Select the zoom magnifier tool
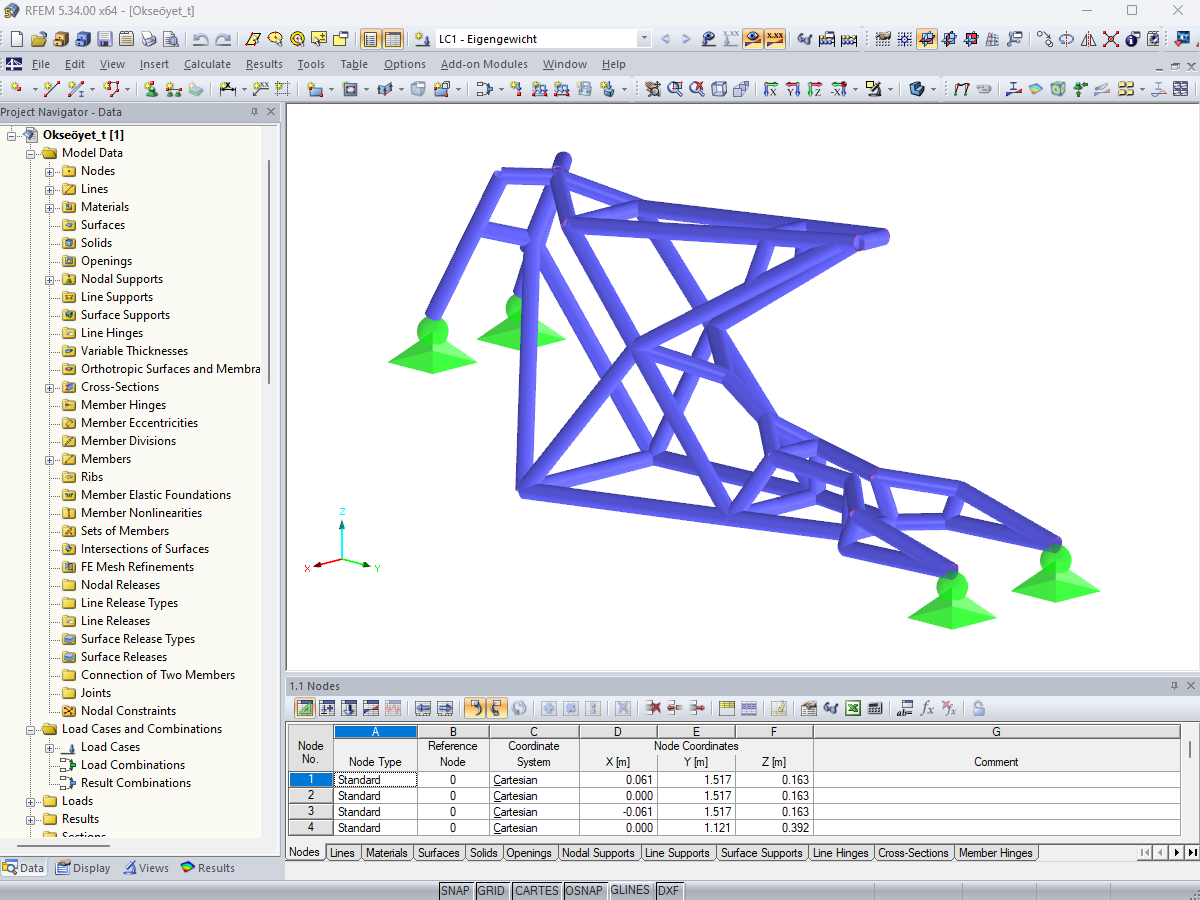 [675, 89]
